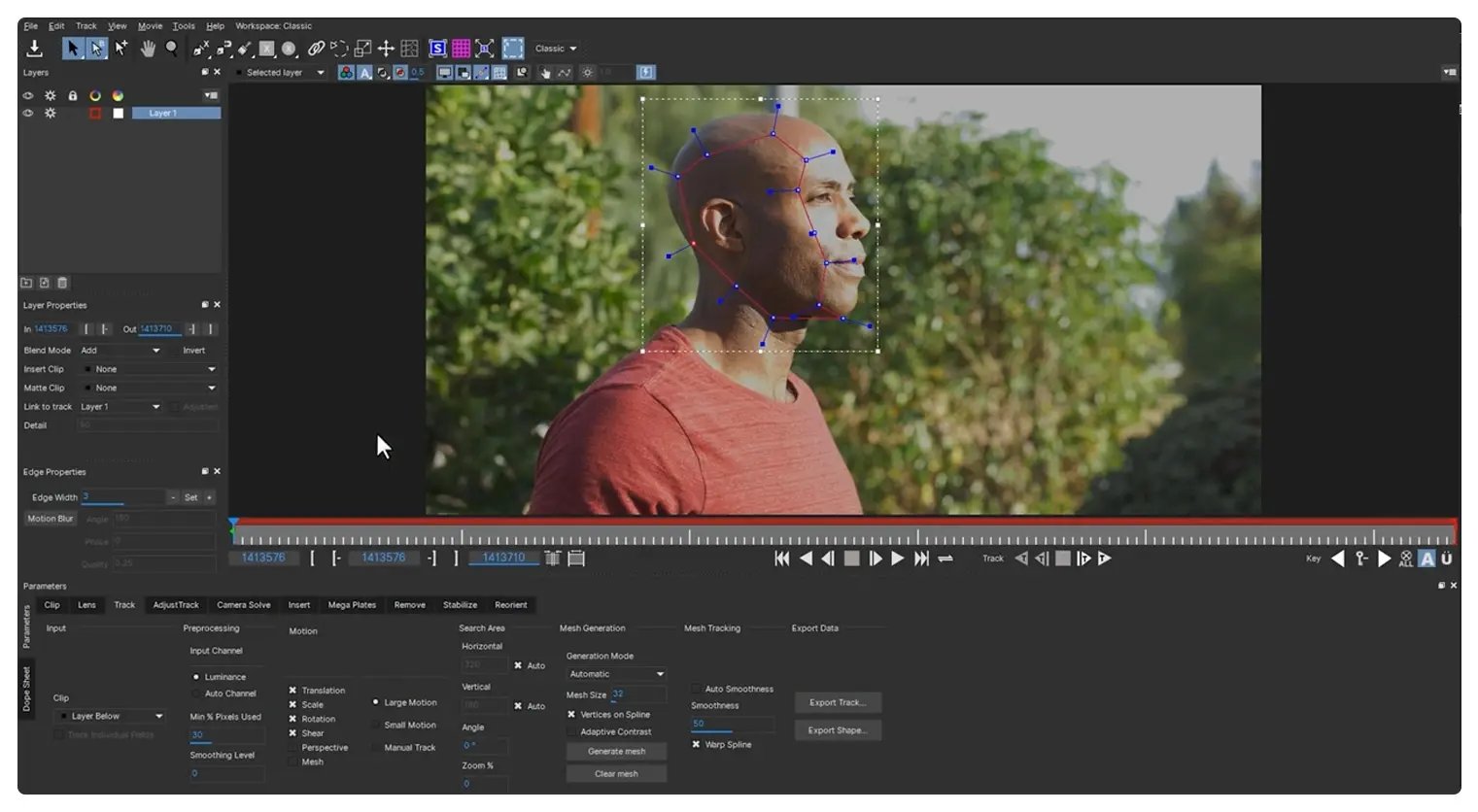Image resolution: width=1478 pixels, height=812 pixels.
Task: Select the Add Point tool
Action: 120,48
